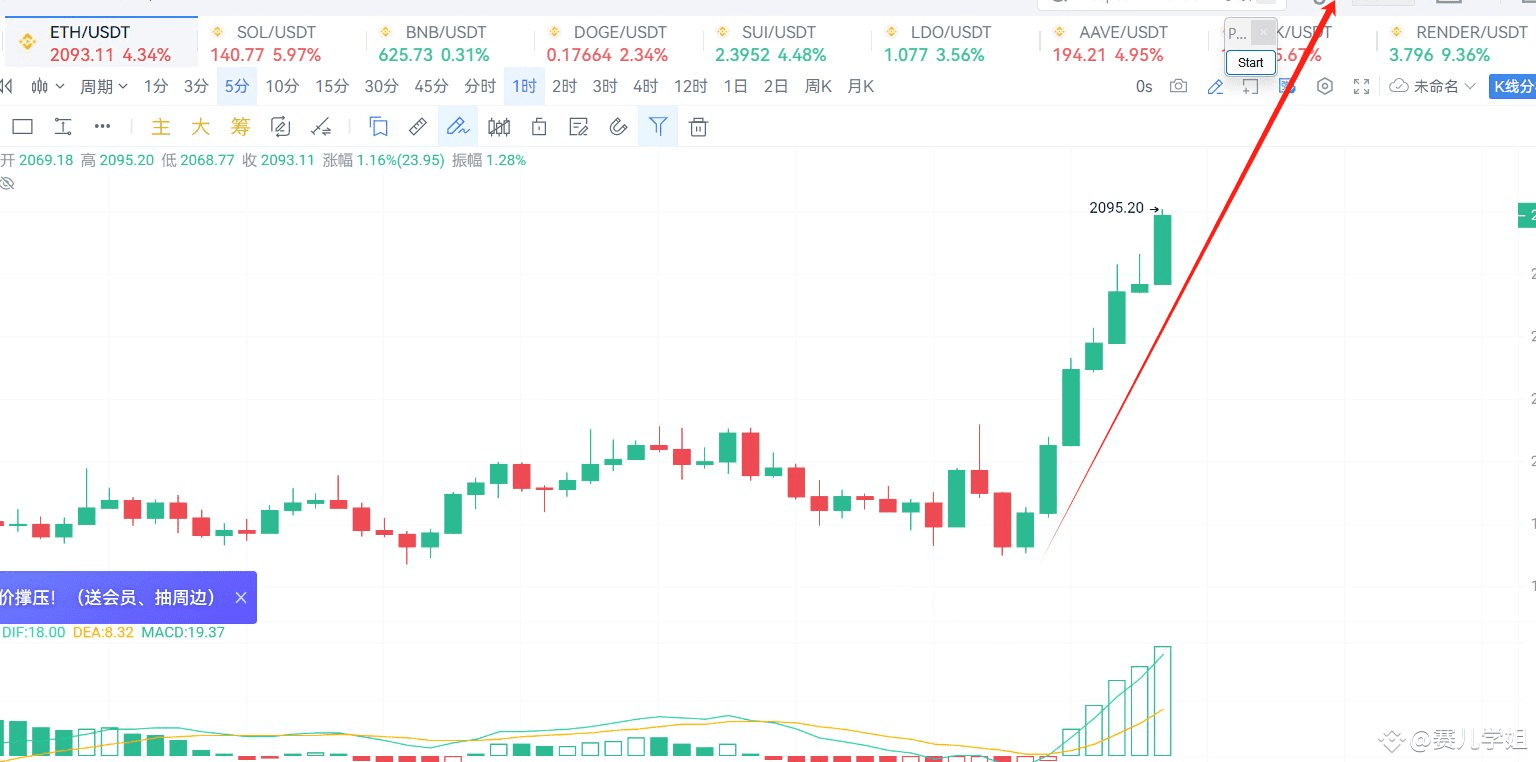The image size is (1536, 762).
Task: Click the Start button in popup
Action: pyautogui.click(x=1251, y=62)
